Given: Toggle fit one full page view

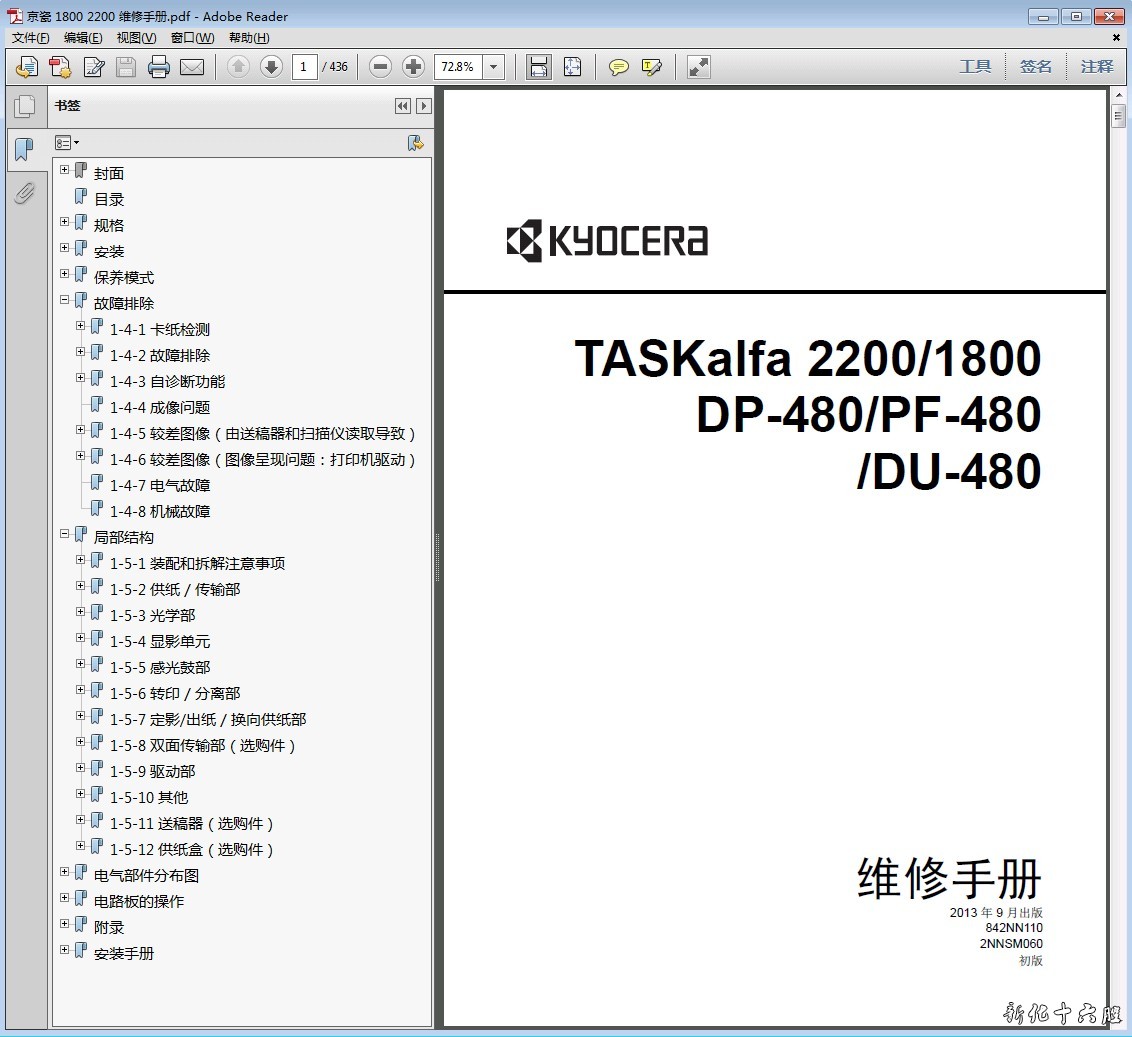Looking at the screenshot, I should tap(572, 67).
